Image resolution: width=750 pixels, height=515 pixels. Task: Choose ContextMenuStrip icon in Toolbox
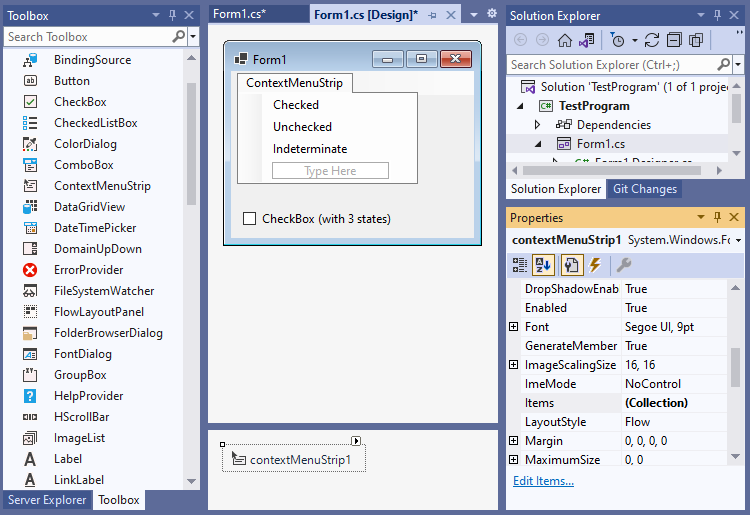point(30,186)
